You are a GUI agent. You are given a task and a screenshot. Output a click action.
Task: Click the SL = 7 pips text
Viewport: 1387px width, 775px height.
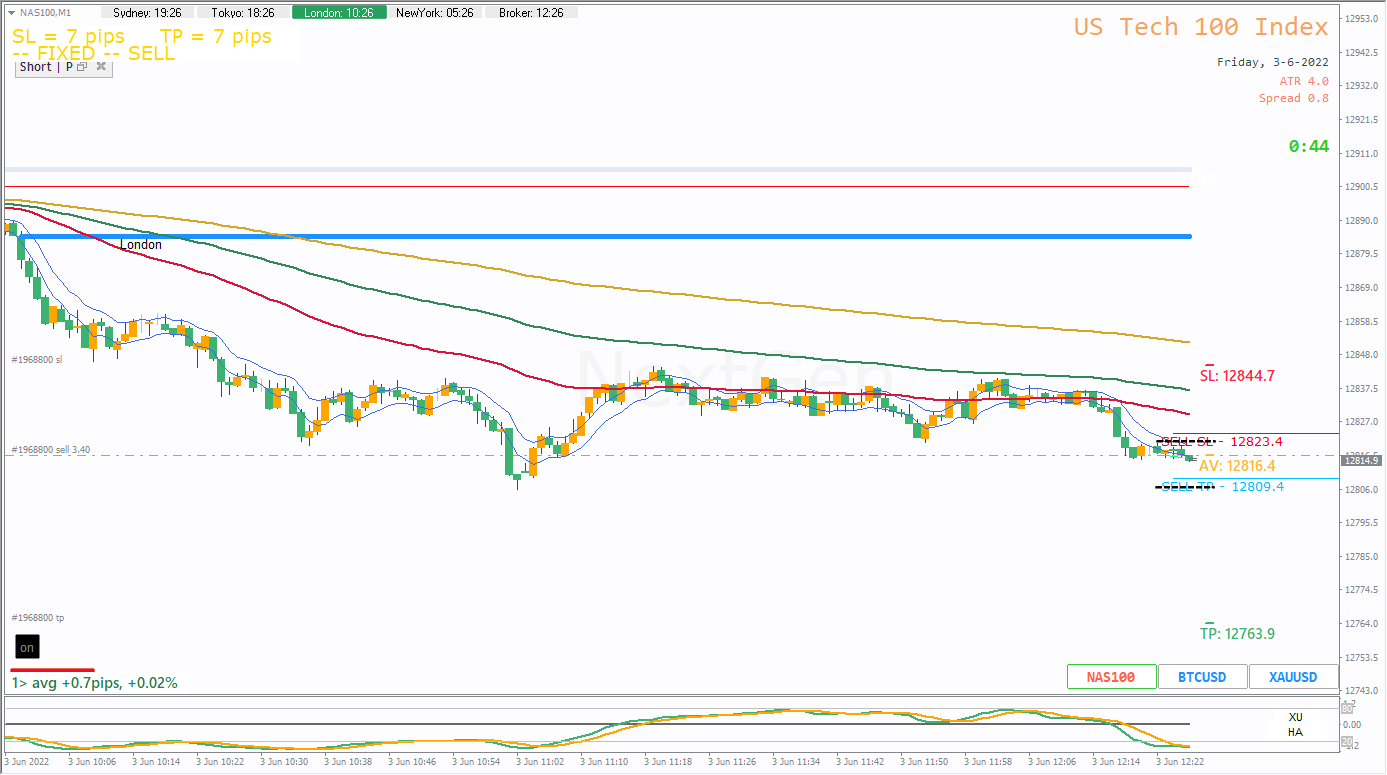(x=69, y=37)
